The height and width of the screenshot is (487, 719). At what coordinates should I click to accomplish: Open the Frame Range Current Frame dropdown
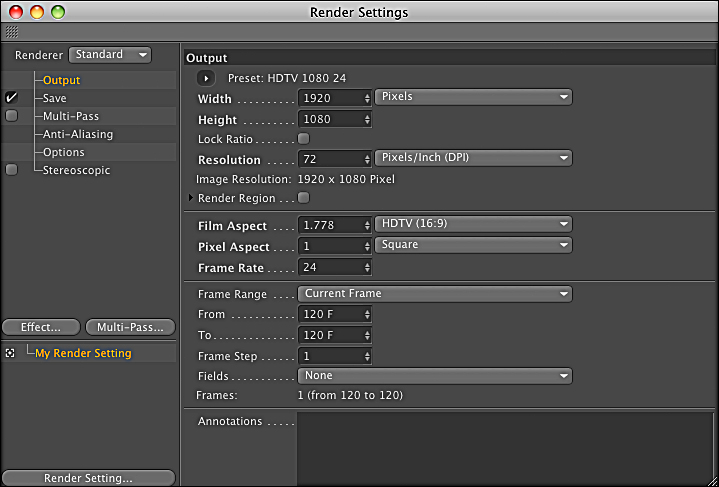435,294
